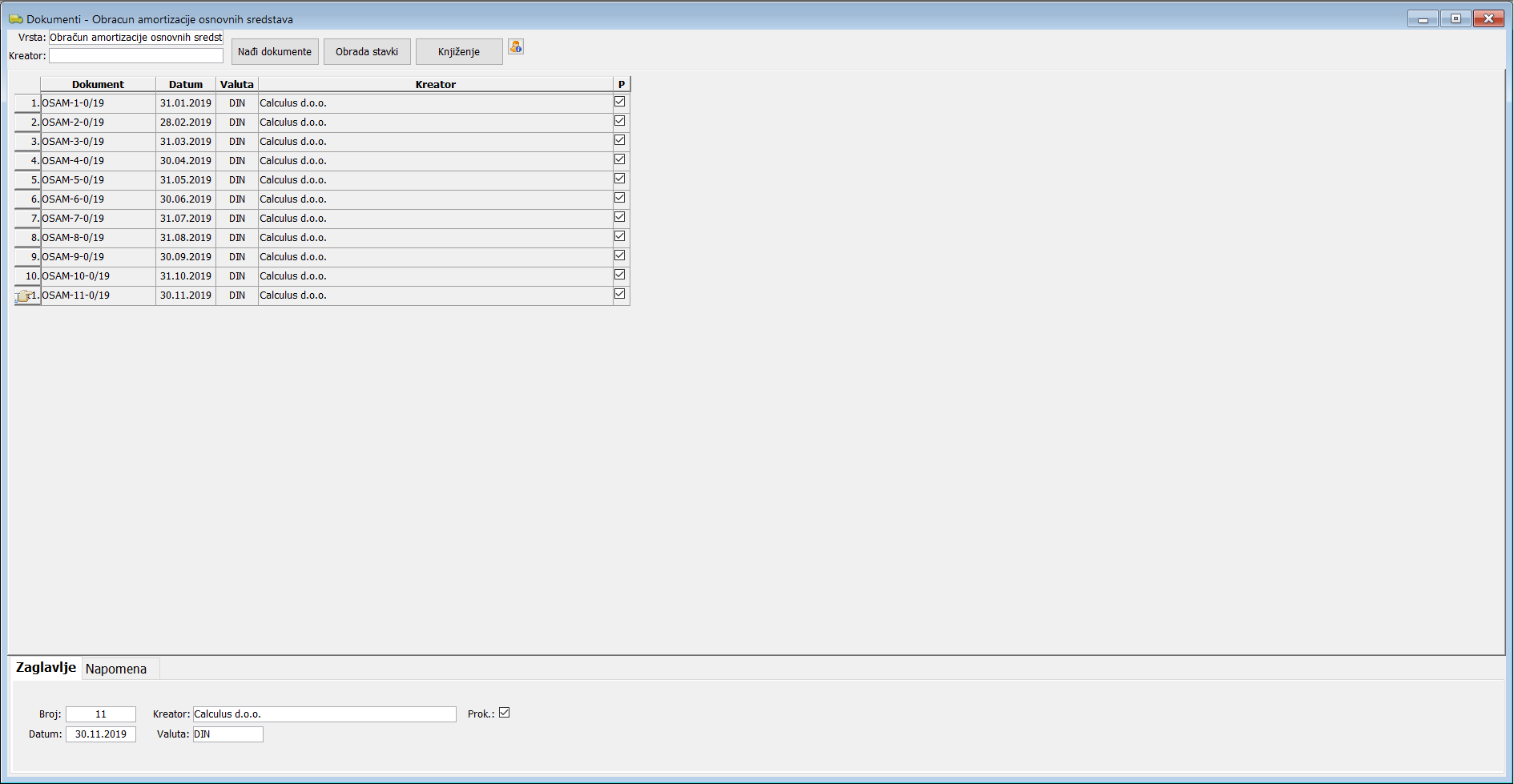Image resolution: width=1514 pixels, height=784 pixels.
Task: Click the Knjiženje button
Action: pyautogui.click(x=458, y=52)
